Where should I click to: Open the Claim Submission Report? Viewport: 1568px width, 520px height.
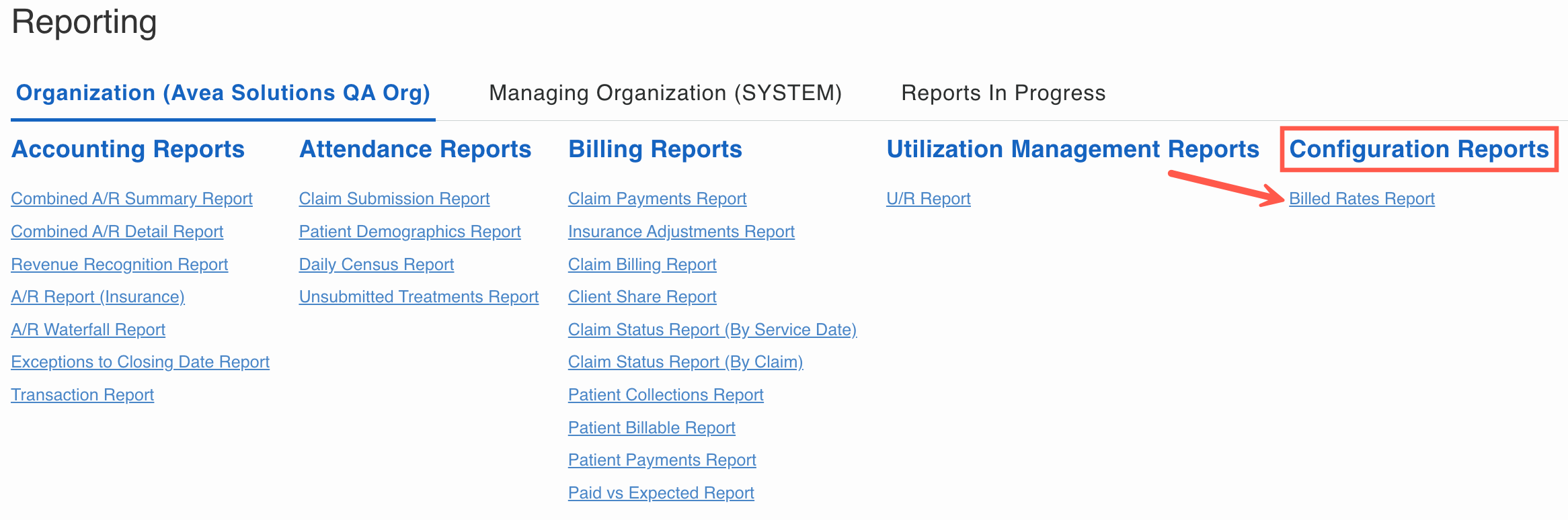coord(394,199)
